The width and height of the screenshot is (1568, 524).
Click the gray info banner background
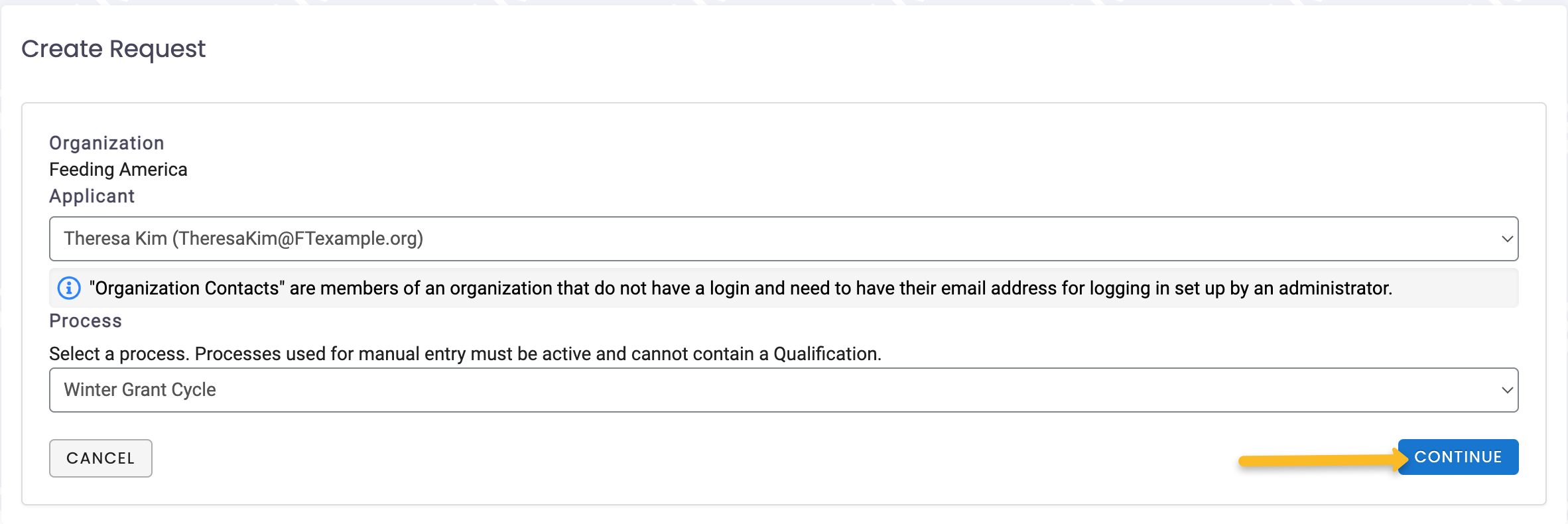point(783,288)
